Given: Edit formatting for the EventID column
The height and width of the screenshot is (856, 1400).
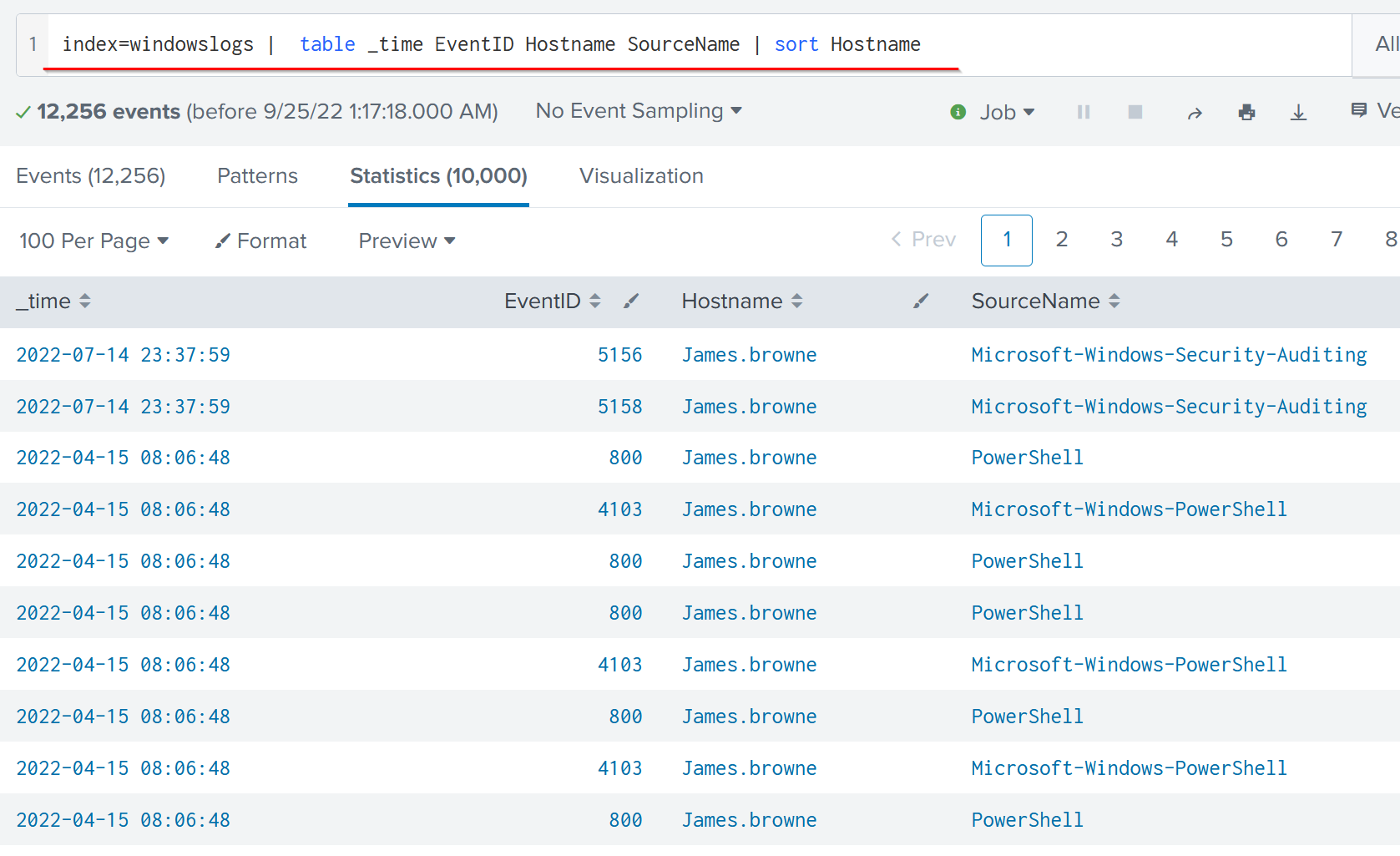Looking at the screenshot, I should tap(631, 301).
